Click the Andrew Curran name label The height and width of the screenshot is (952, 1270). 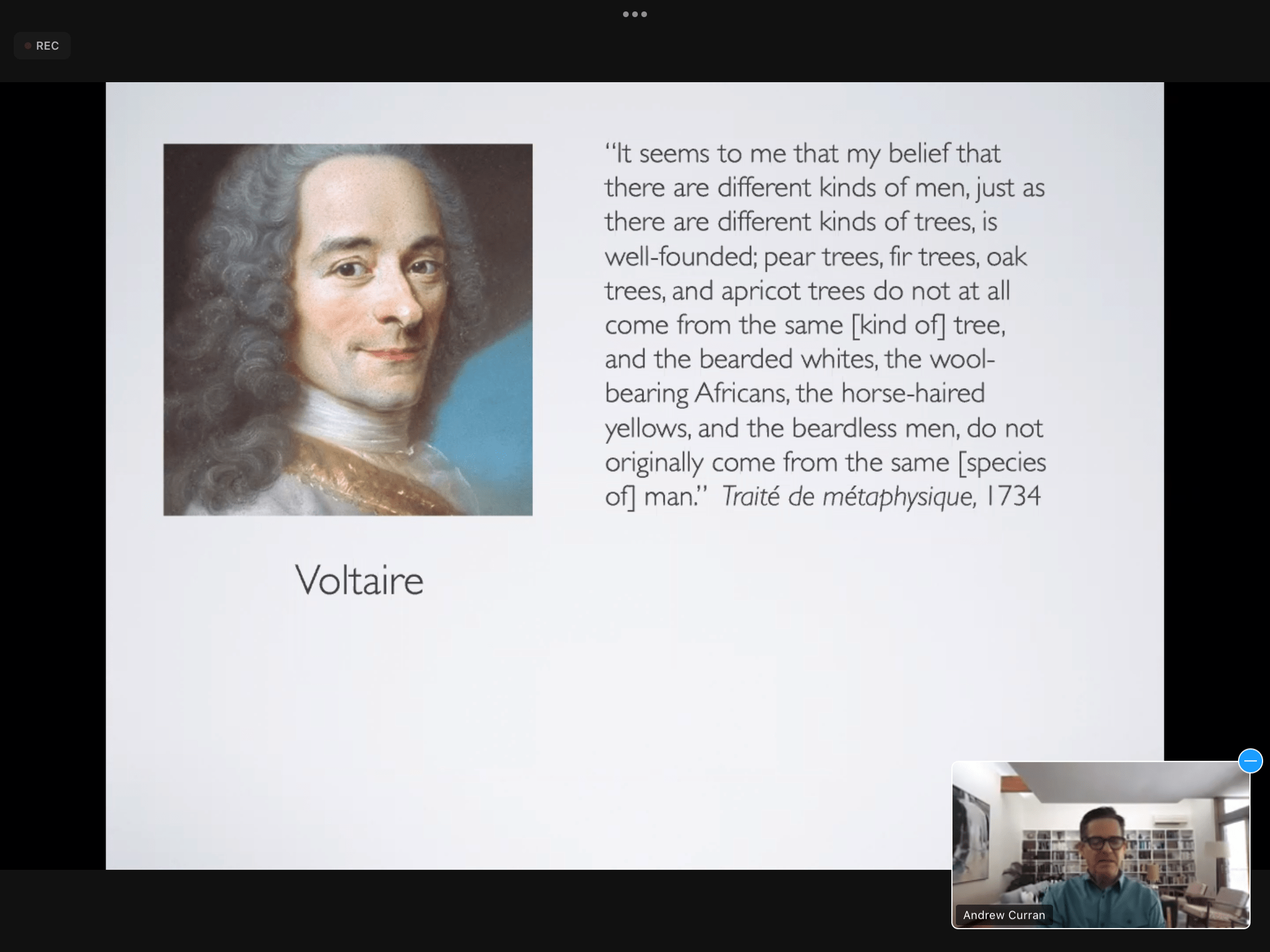pos(1003,915)
